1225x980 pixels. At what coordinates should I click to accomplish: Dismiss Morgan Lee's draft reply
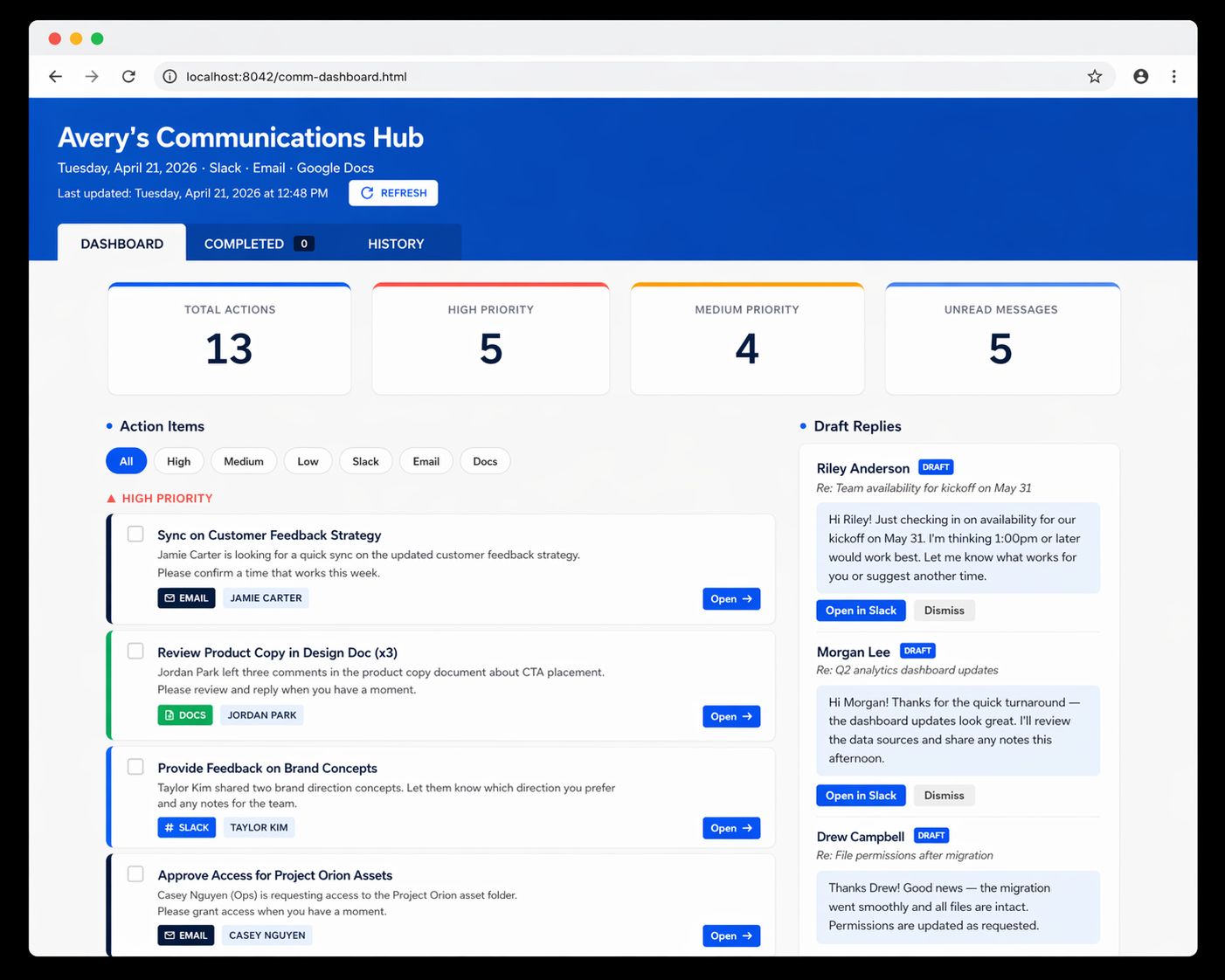point(944,795)
